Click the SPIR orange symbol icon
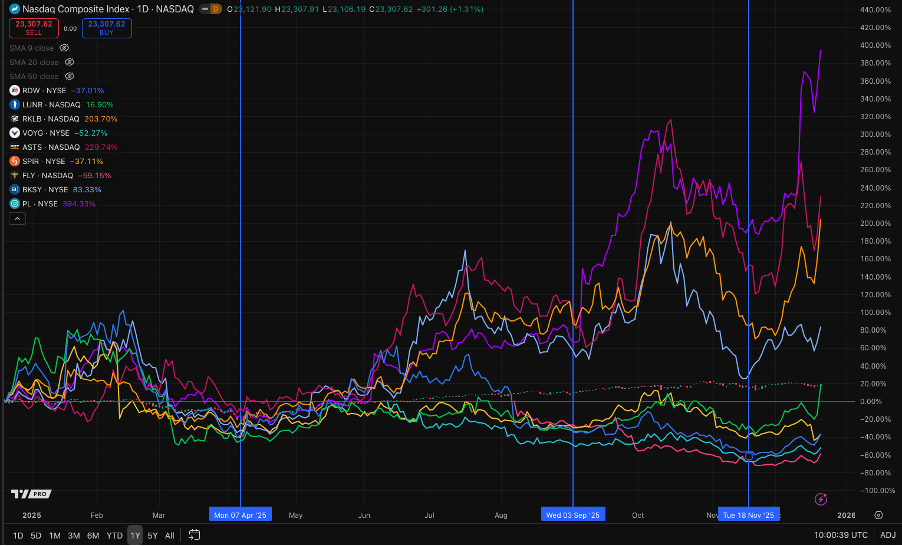 coord(15,160)
